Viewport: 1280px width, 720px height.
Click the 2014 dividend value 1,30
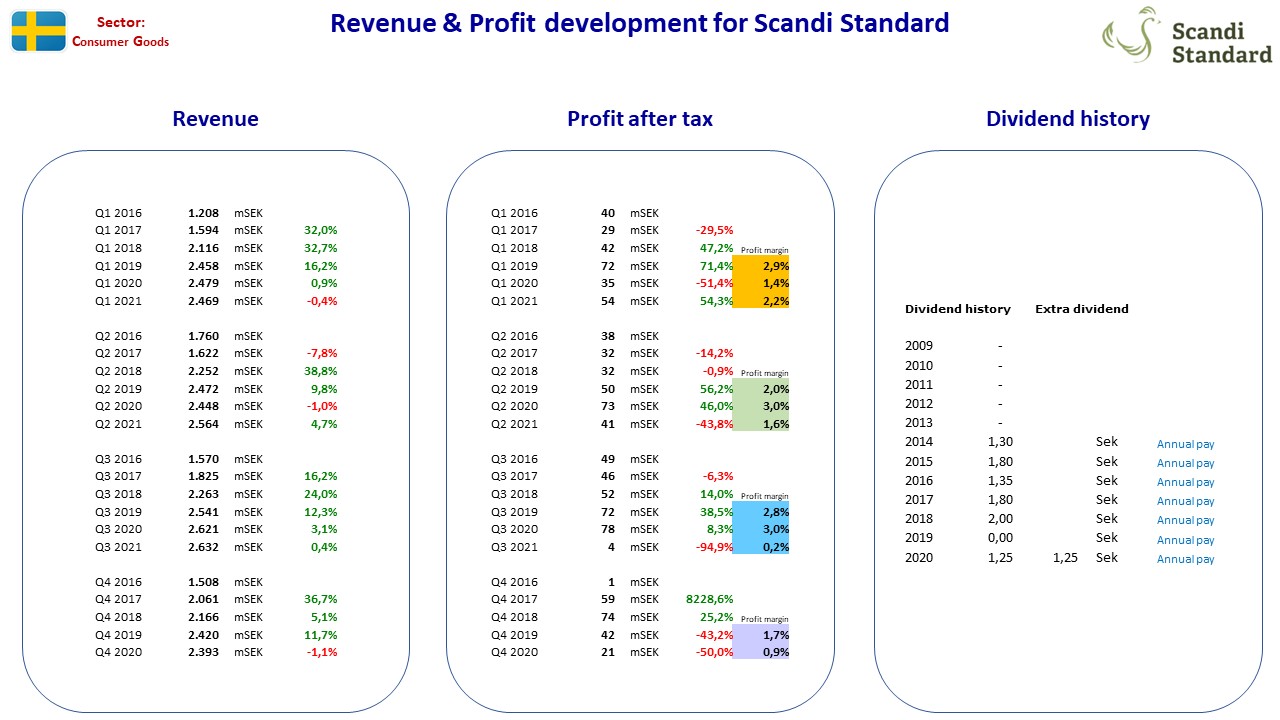tap(1000, 442)
